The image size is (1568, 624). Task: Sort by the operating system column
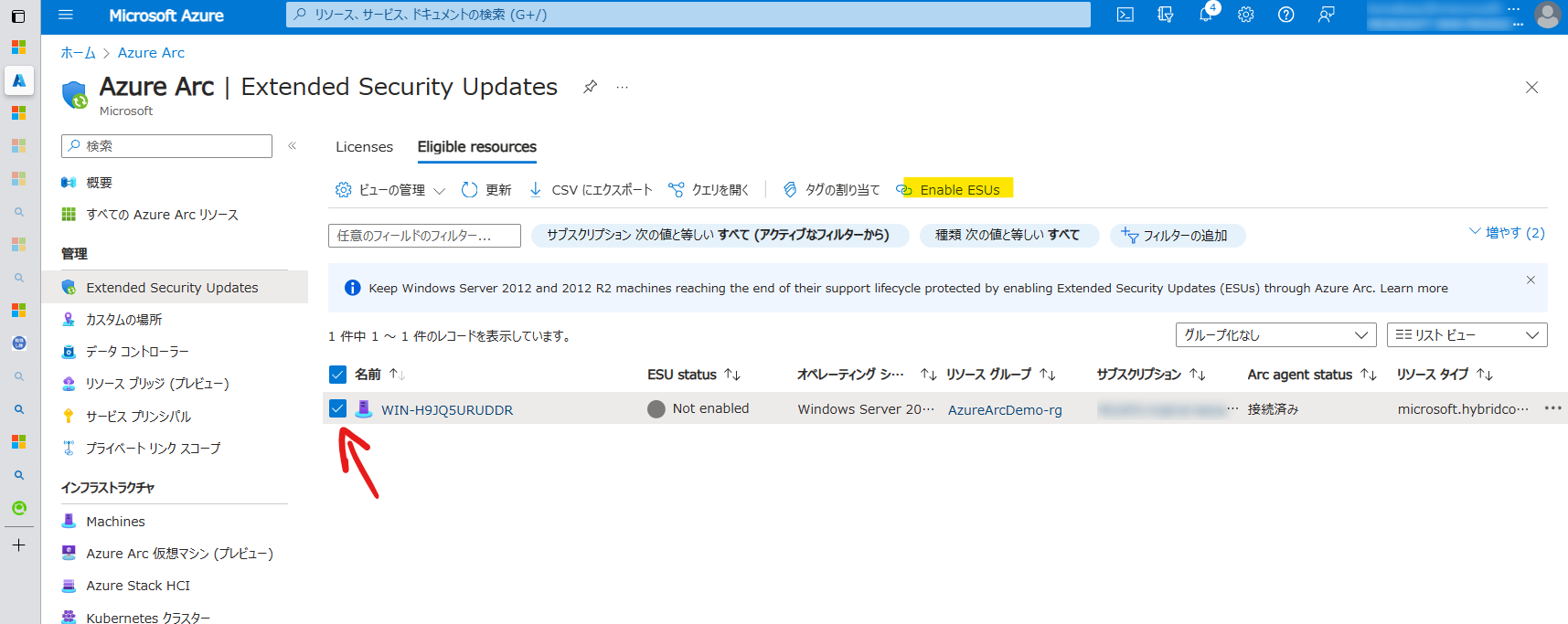[867, 375]
